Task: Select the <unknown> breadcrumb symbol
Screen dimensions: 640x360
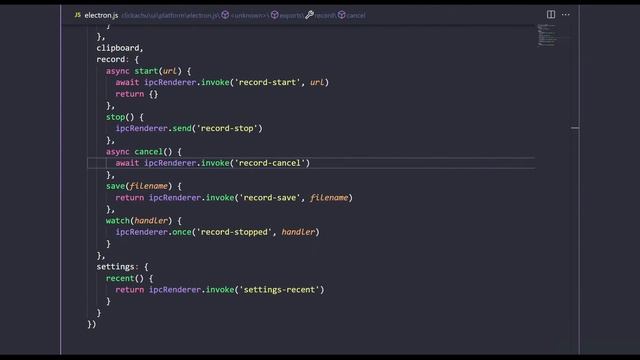Action: tap(245, 16)
